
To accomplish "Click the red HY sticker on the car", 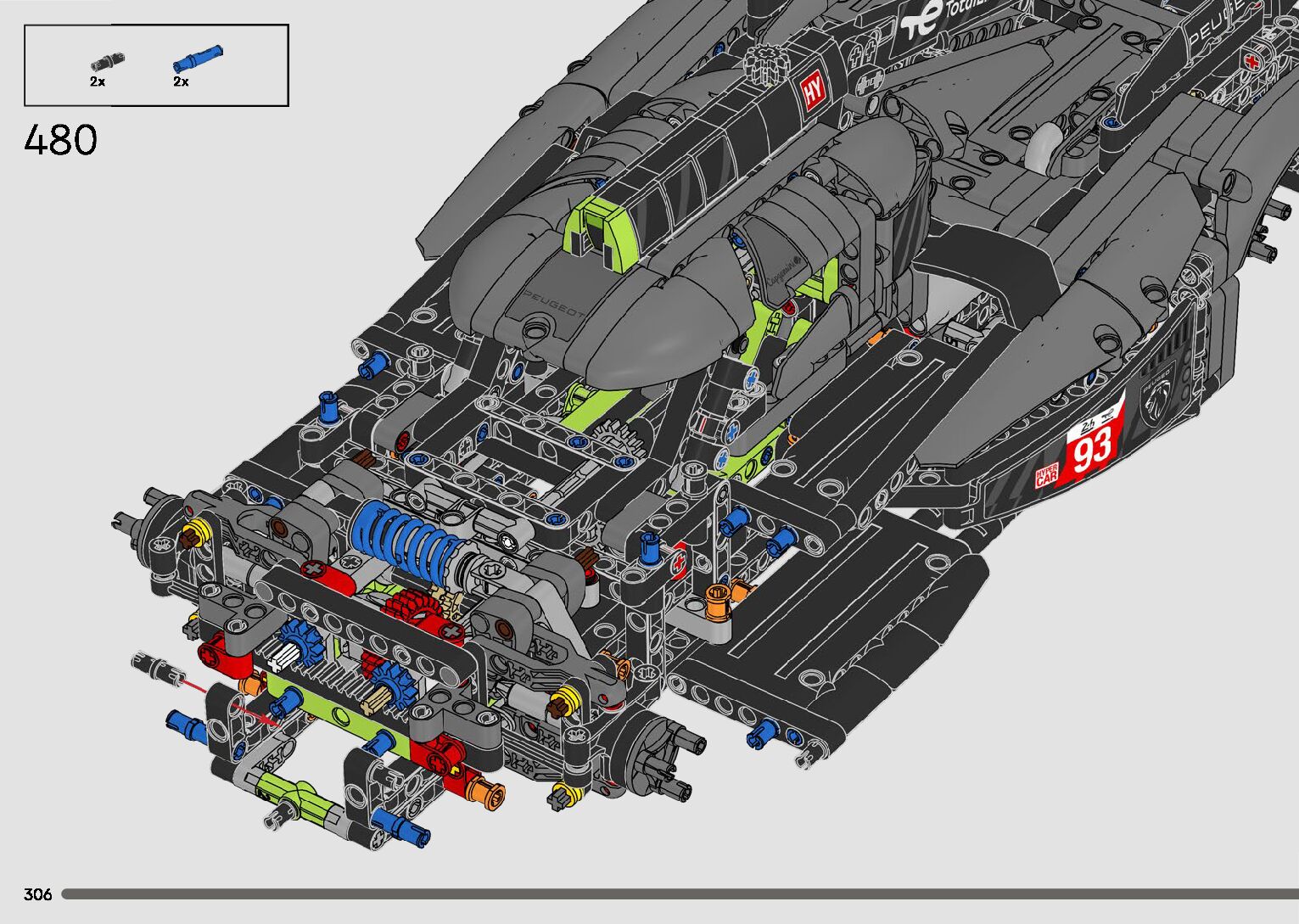I will 812,95.
